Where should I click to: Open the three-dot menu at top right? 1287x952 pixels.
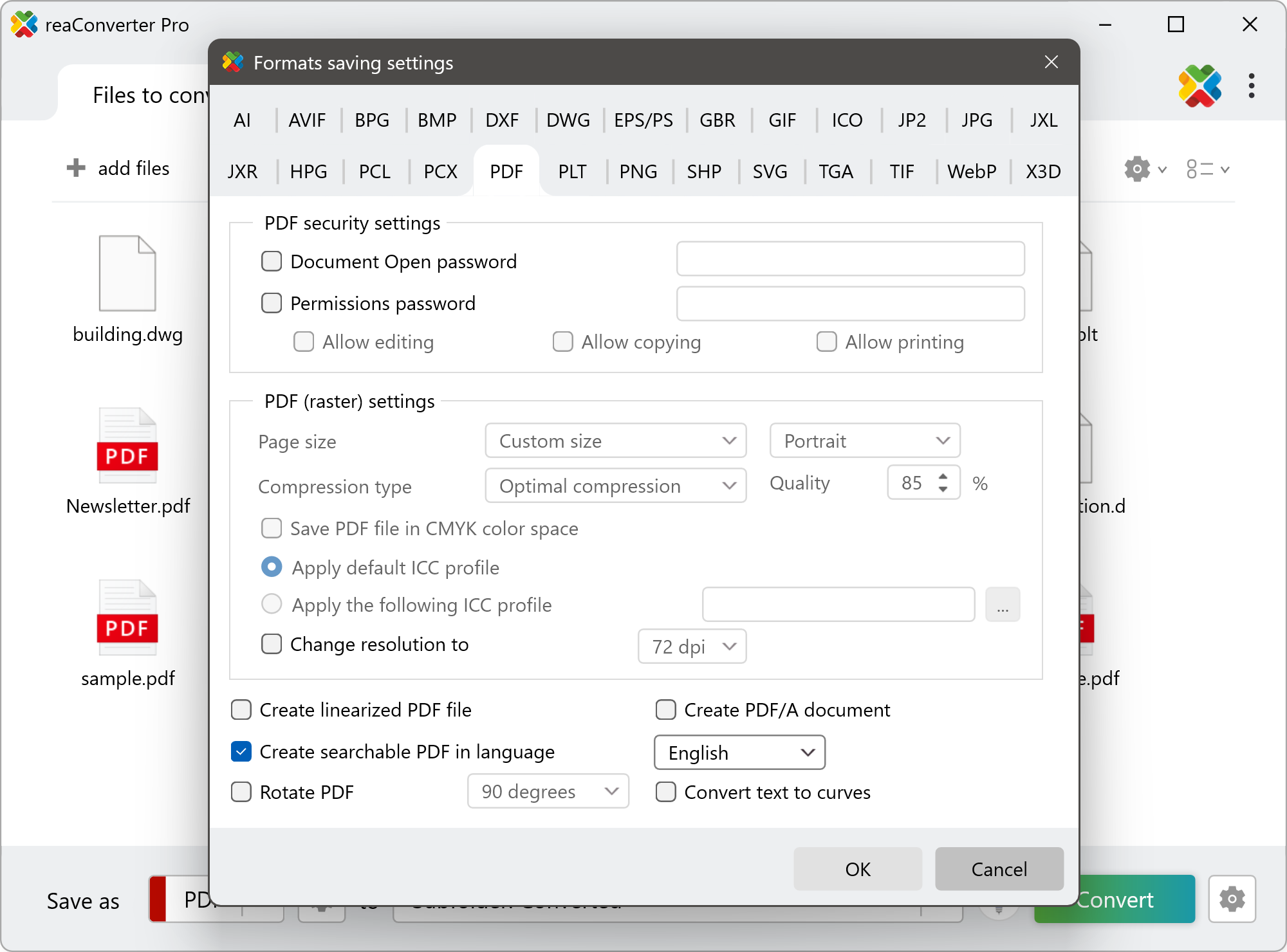tap(1251, 86)
